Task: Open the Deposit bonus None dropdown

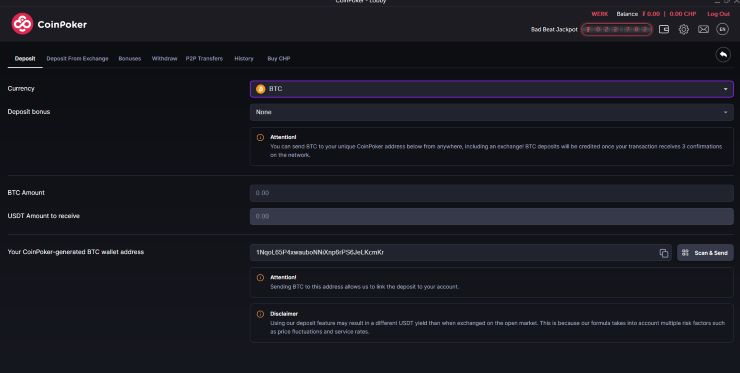Action: (x=491, y=112)
